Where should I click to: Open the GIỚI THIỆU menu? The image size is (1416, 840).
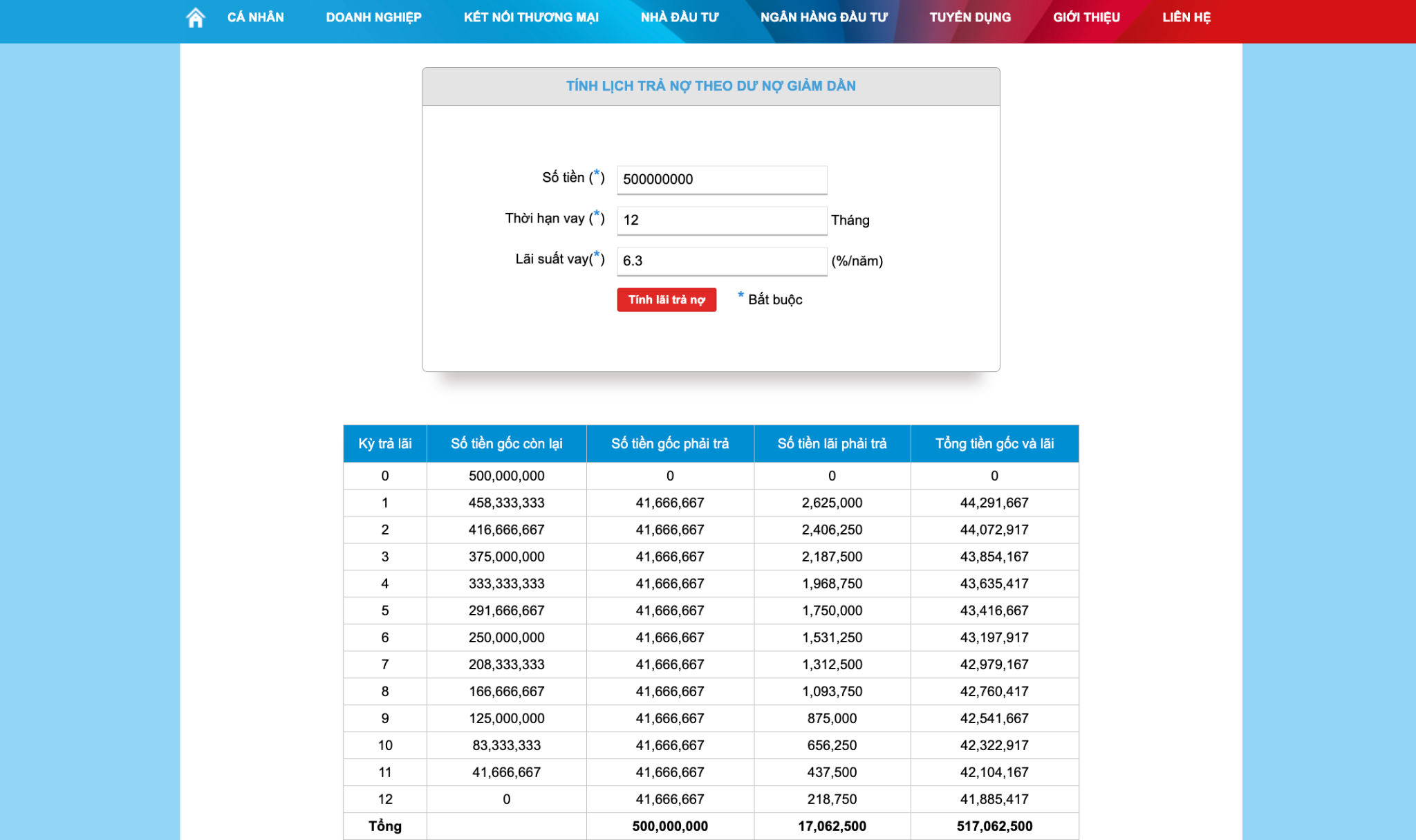(x=1086, y=17)
